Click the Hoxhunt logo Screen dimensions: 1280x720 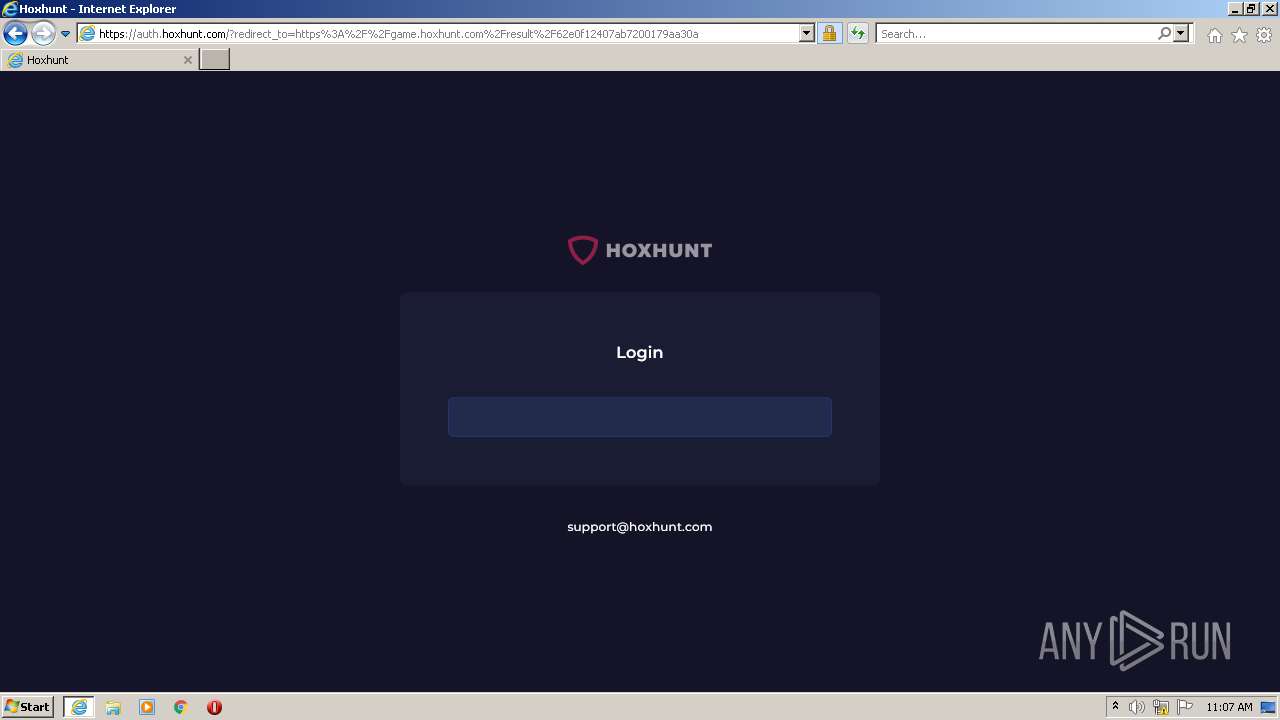coord(640,250)
